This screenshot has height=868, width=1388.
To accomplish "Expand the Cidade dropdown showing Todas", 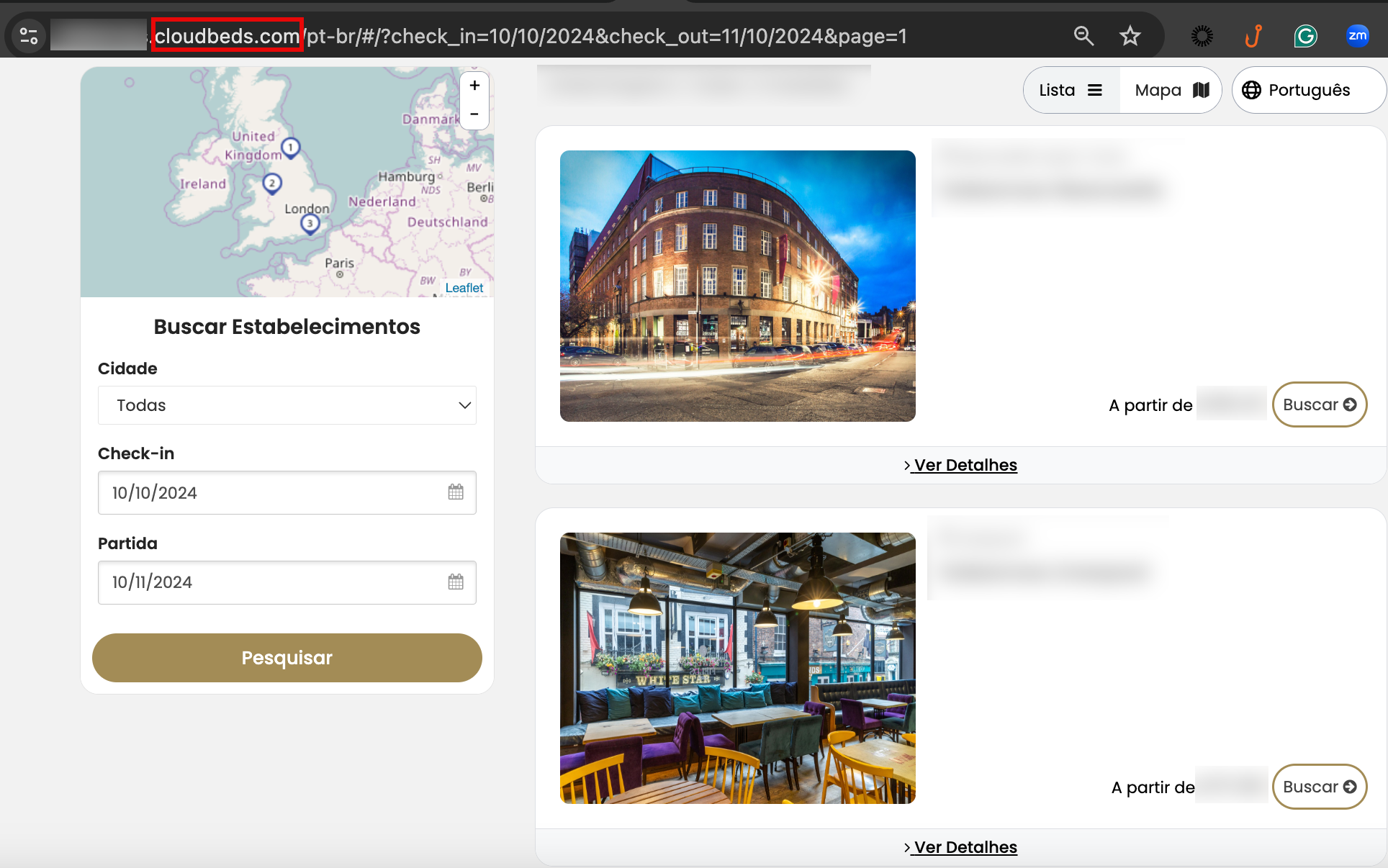I will (x=287, y=405).
